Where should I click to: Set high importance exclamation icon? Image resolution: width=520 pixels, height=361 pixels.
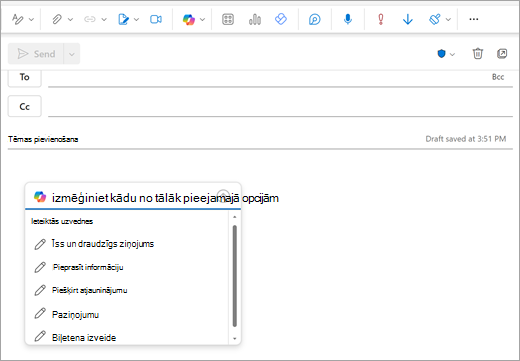click(381, 19)
